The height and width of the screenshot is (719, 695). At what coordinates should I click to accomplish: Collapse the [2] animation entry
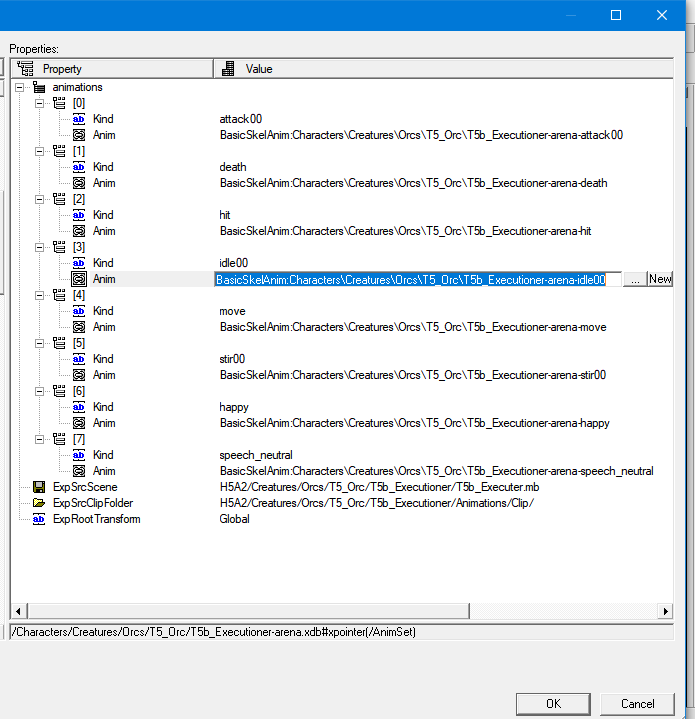click(x=39, y=199)
